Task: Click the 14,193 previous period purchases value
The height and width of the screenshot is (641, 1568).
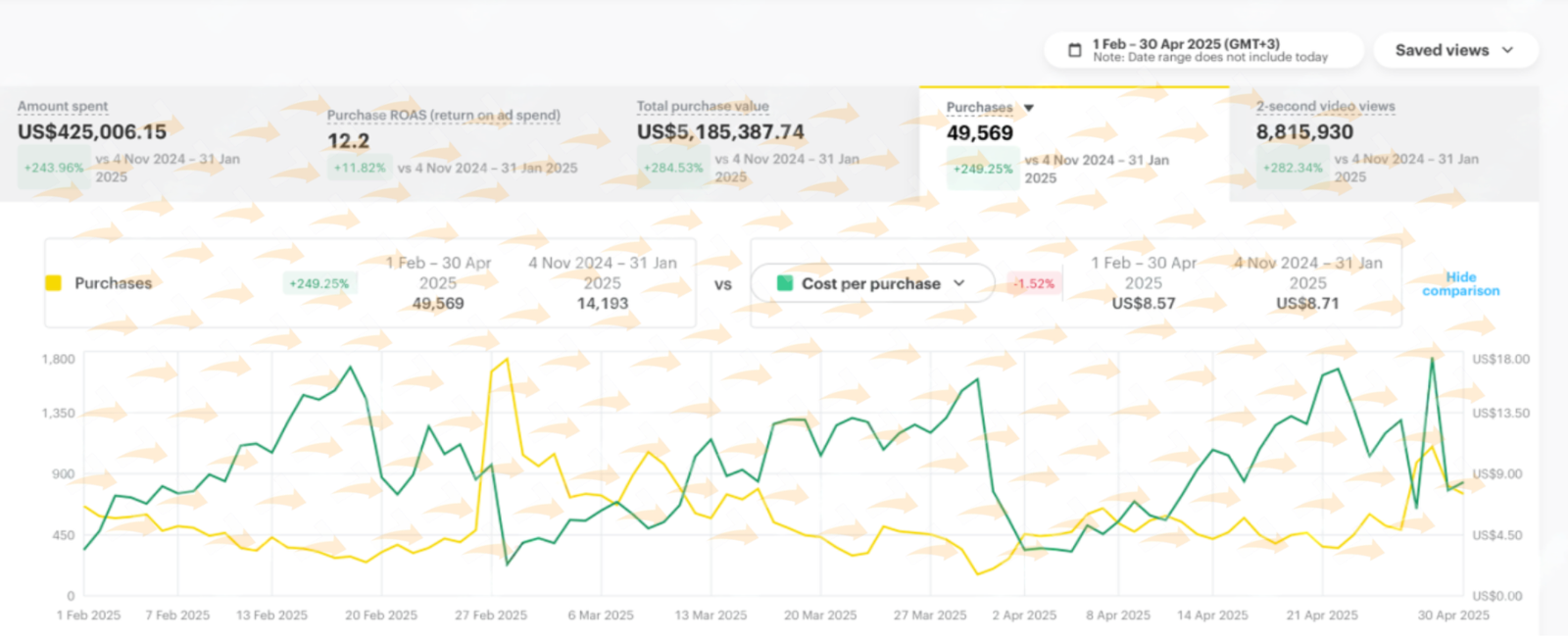Action: (602, 304)
